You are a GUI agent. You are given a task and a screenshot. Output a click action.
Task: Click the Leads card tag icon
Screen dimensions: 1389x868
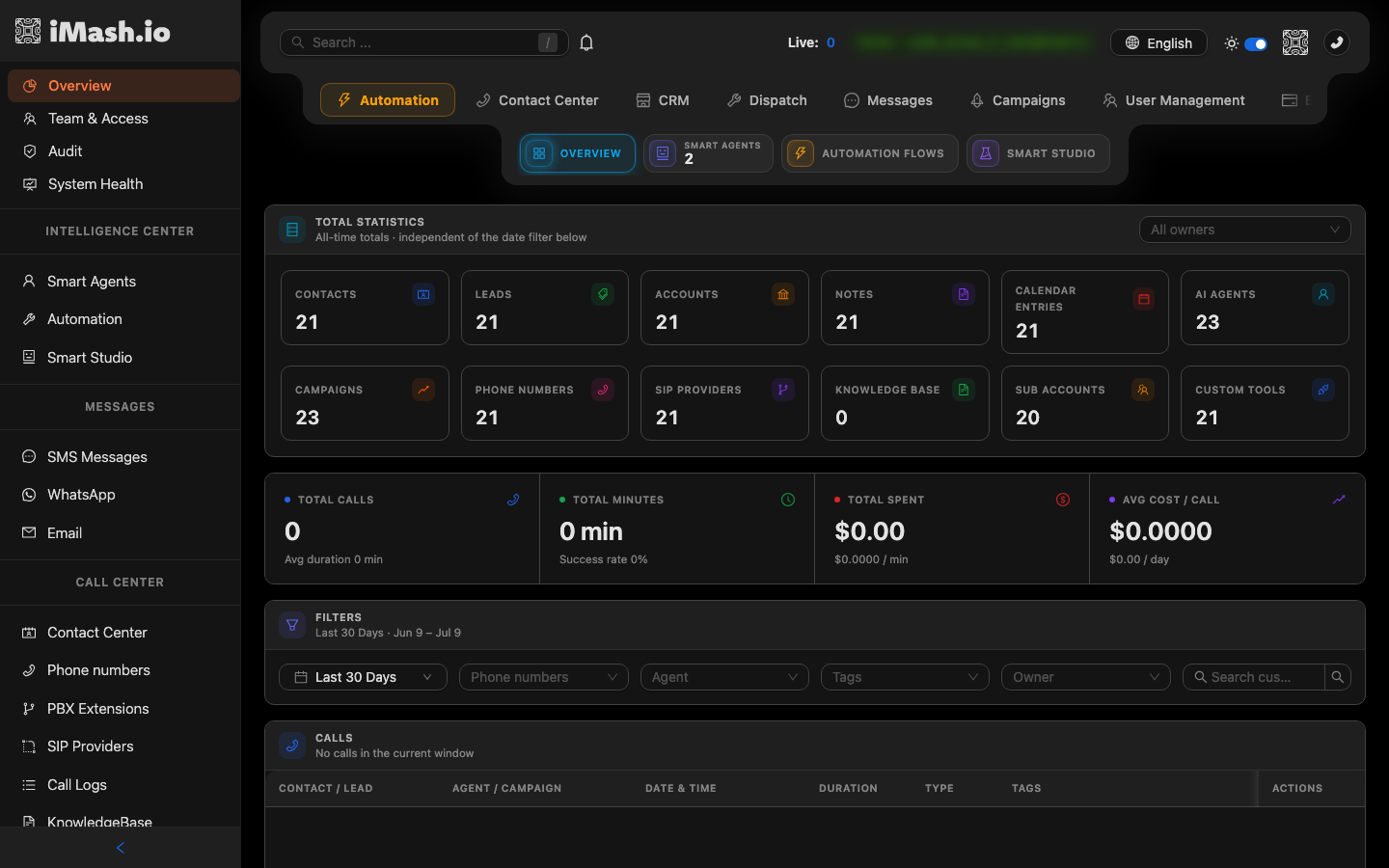point(603,294)
